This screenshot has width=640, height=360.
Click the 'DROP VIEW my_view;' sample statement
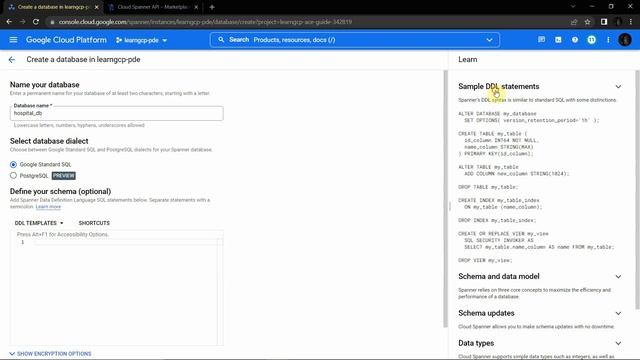pyautogui.click(x=485, y=260)
